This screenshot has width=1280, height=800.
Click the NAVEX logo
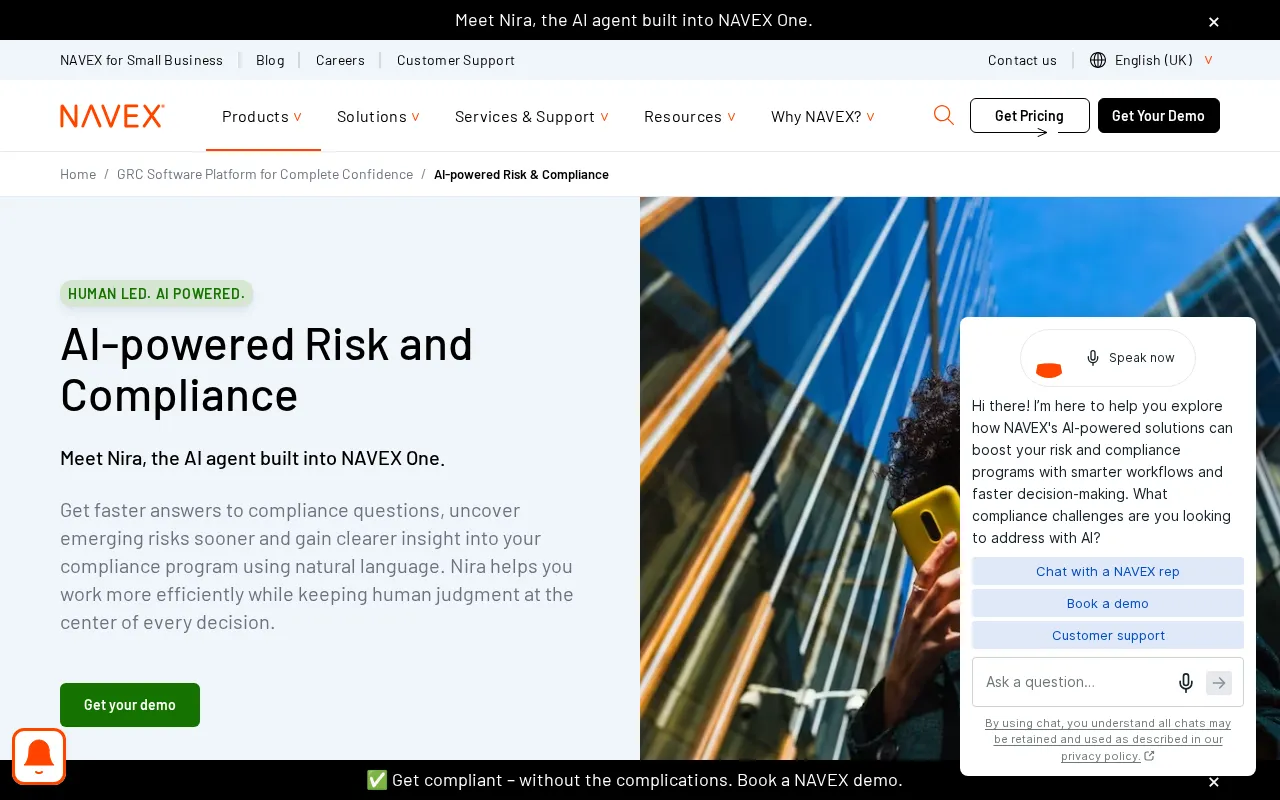(x=112, y=116)
